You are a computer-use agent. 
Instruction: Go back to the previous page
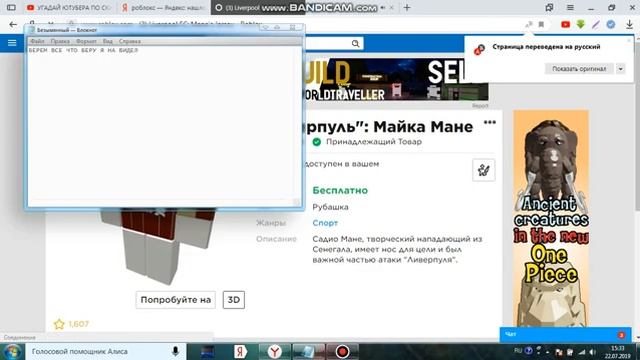pos(13,25)
